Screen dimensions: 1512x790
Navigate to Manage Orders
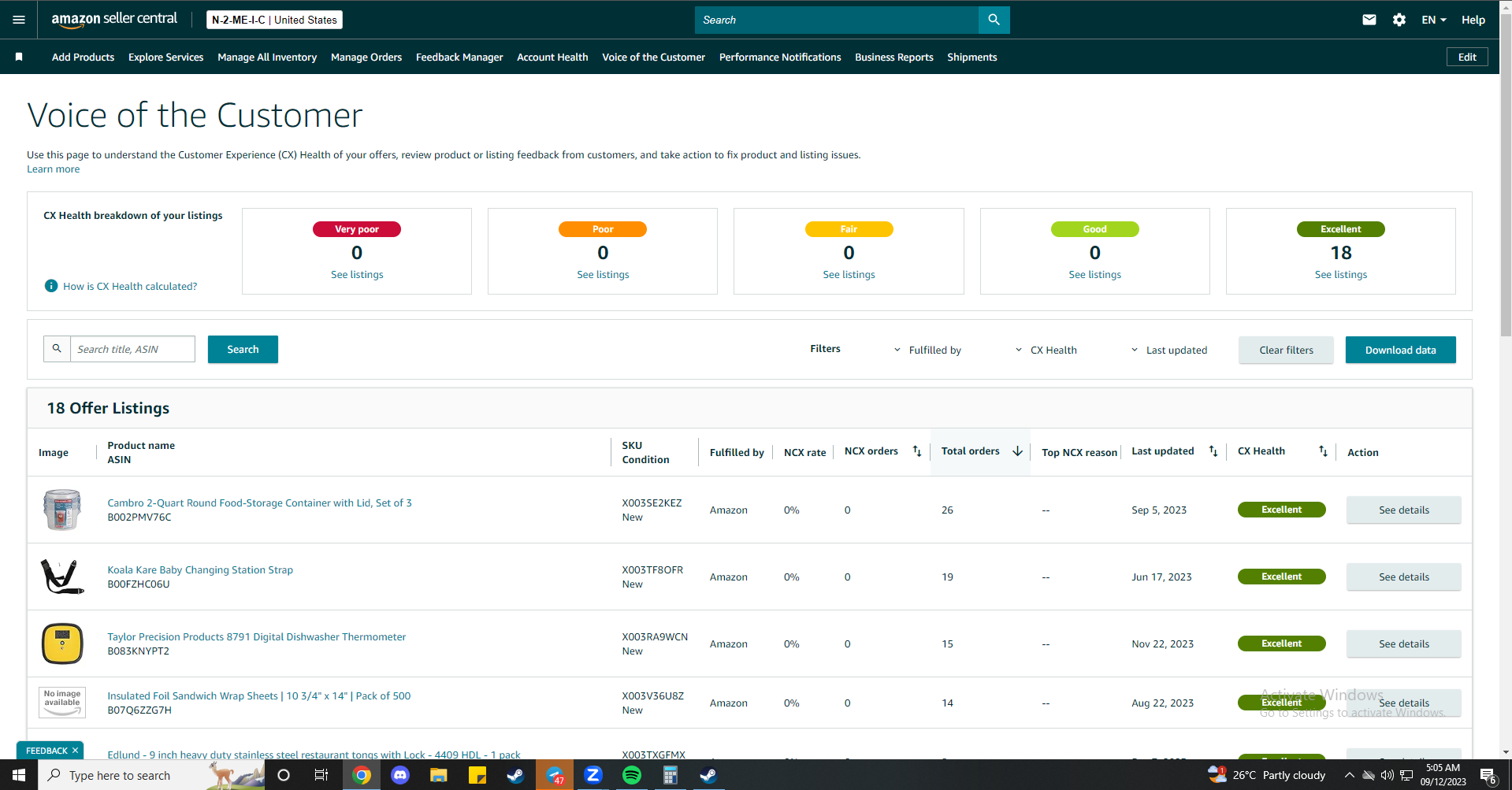[x=366, y=57]
